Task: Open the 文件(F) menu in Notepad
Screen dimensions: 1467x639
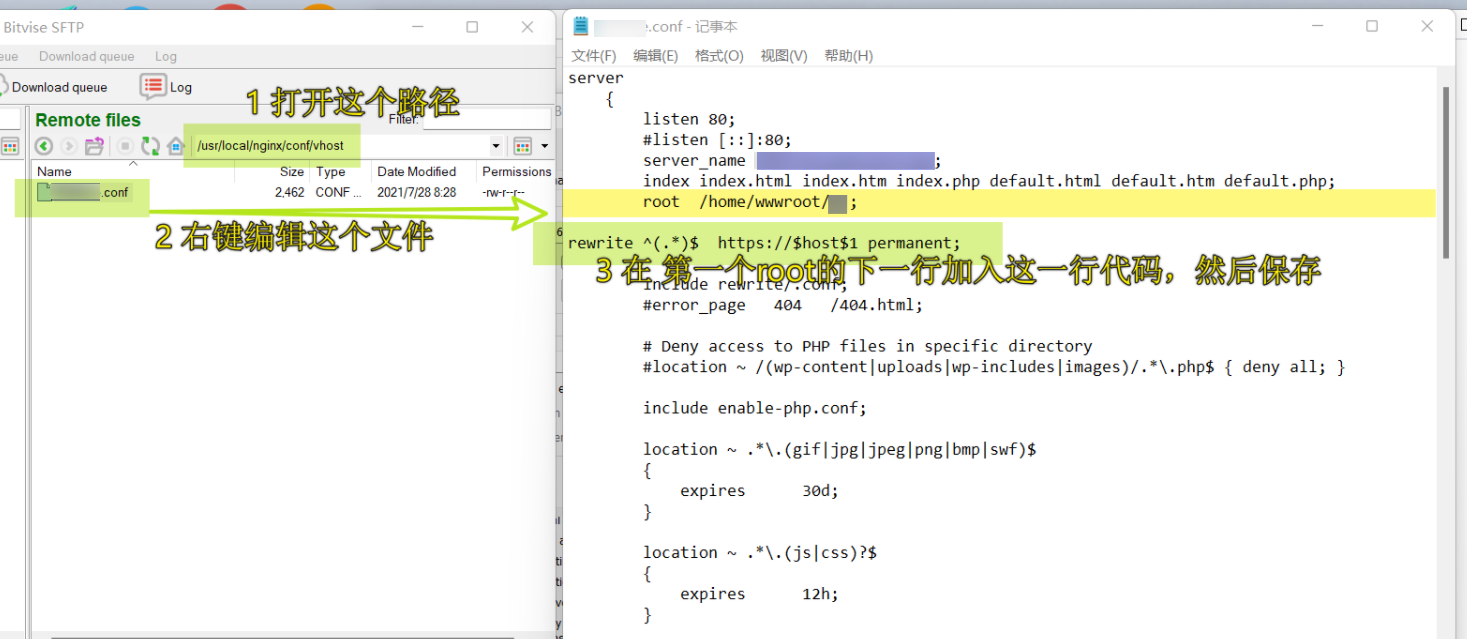Action: [x=594, y=56]
